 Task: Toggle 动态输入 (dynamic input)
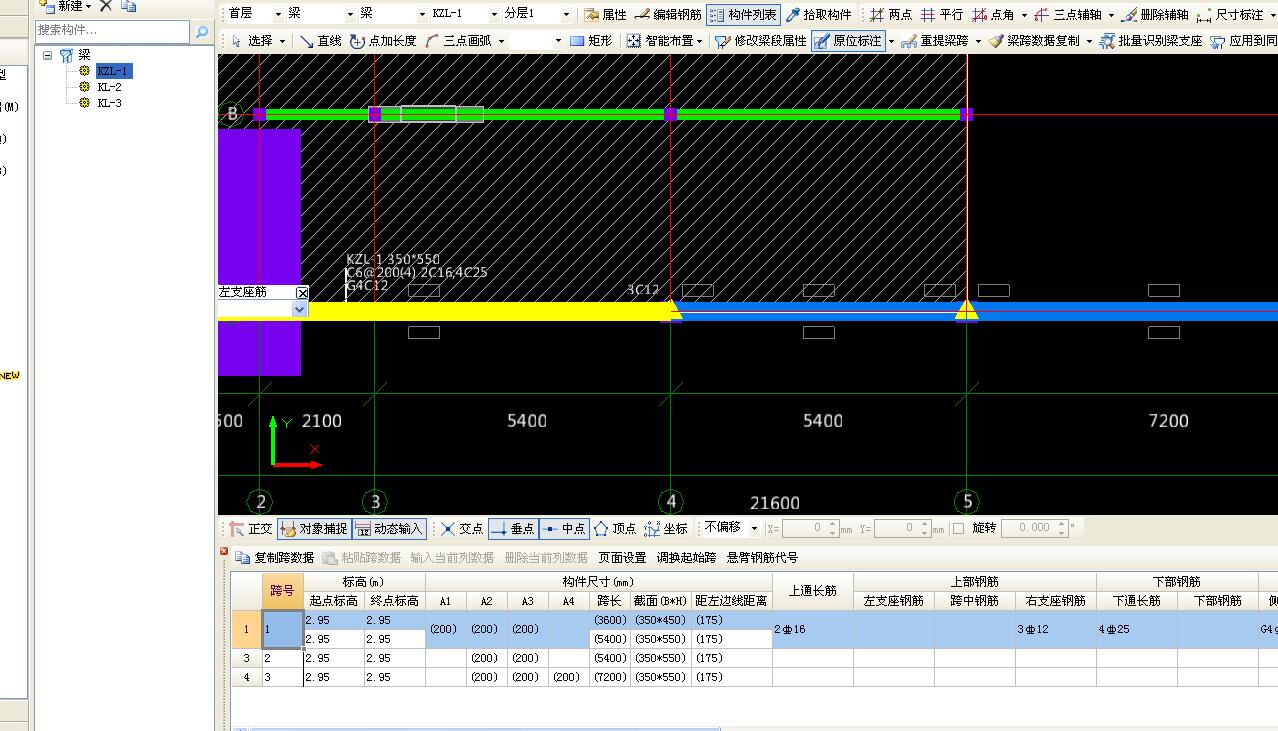click(389, 529)
